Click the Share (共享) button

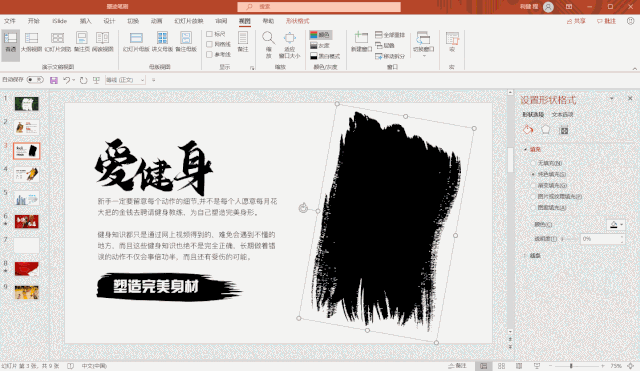tap(576, 21)
